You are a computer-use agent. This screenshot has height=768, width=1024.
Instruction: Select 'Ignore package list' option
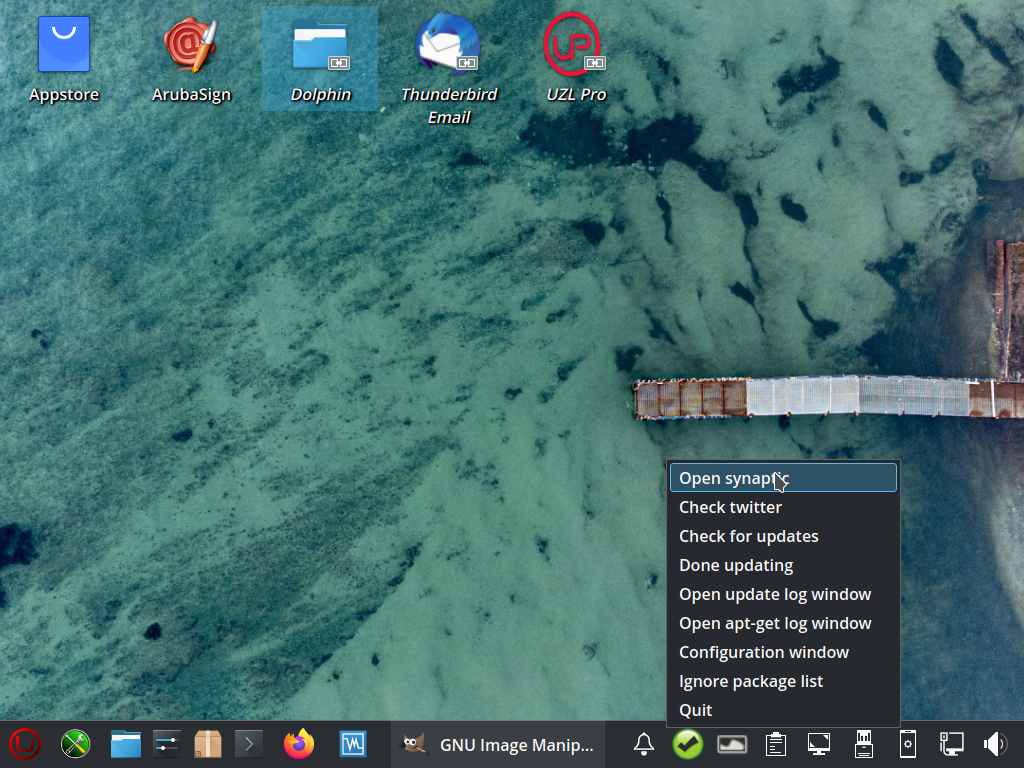tap(751, 681)
